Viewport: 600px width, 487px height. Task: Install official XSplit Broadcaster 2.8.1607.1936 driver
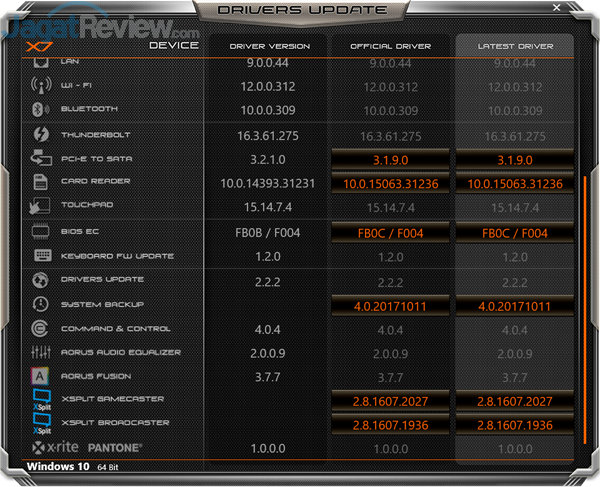coord(389,425)
